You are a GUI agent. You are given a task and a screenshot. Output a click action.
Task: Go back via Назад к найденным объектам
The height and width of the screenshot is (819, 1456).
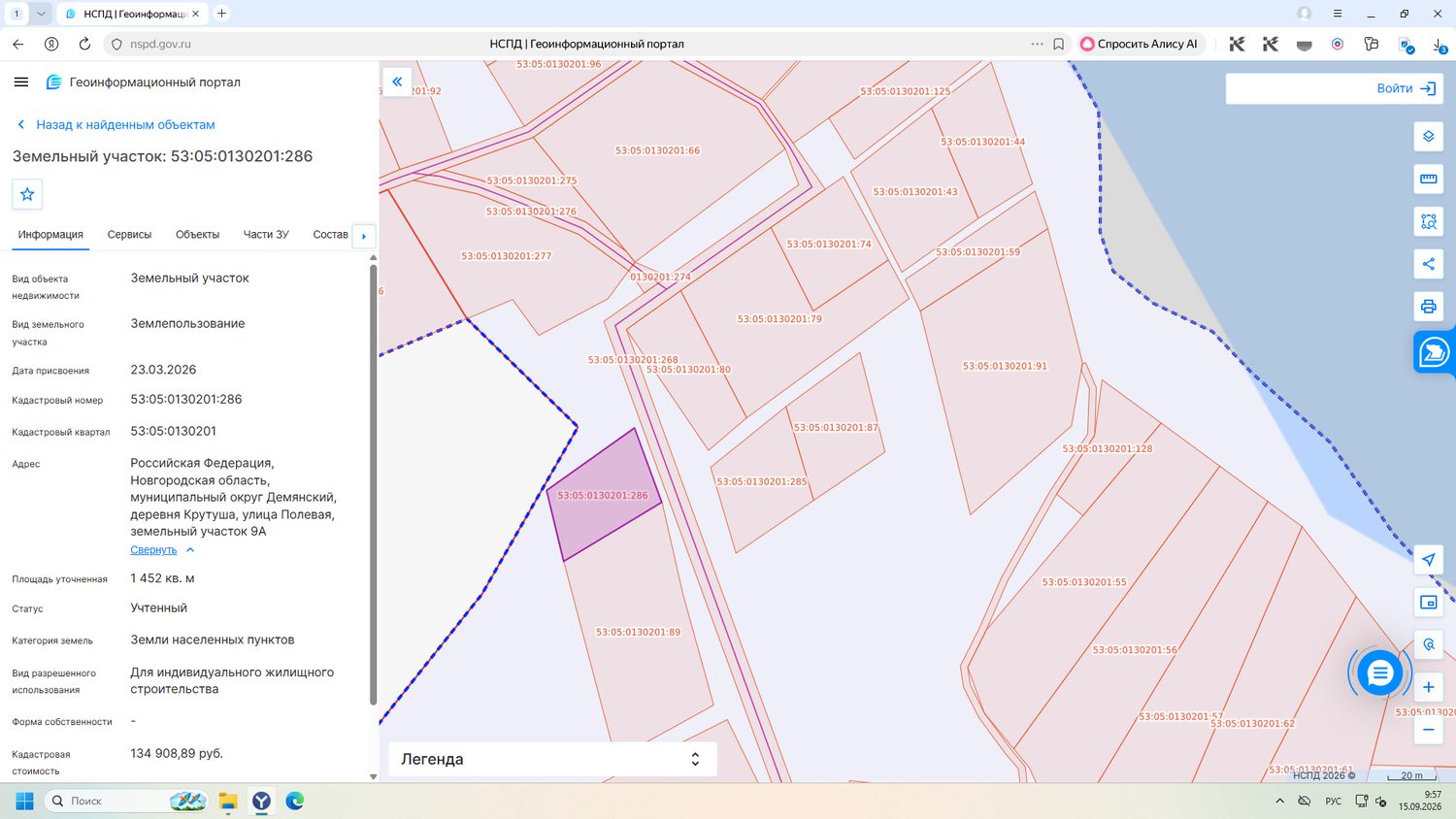click(x=116, y=124)
